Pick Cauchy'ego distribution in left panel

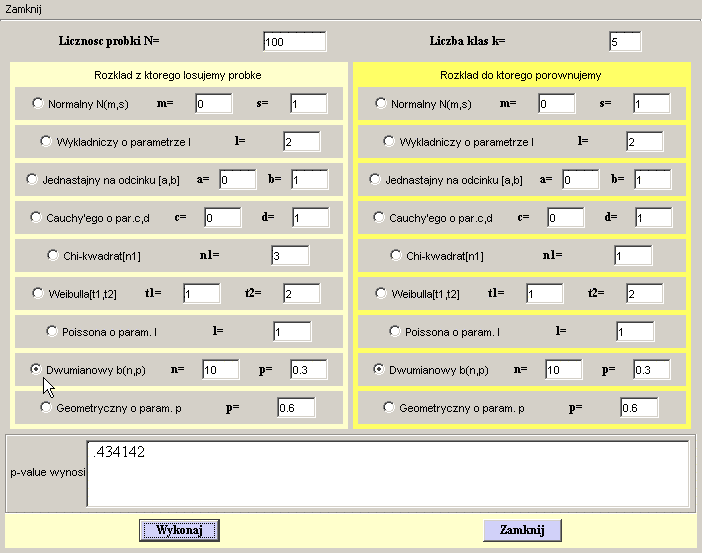(x=39, y=217)
